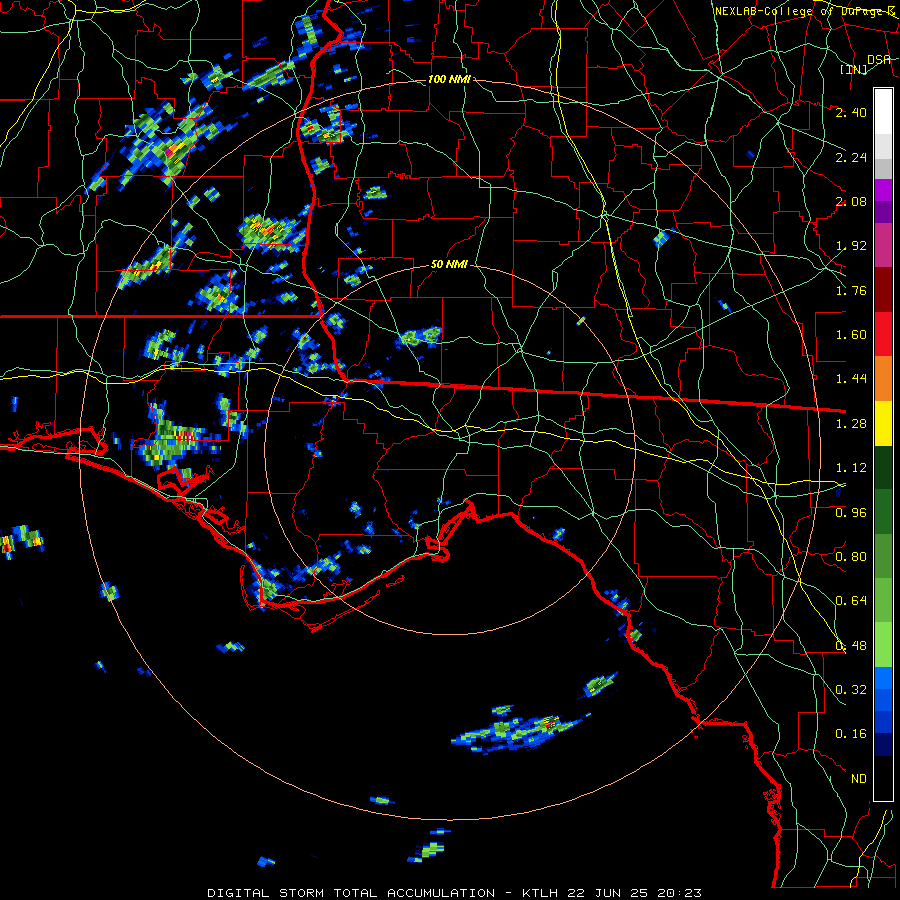Click the 2.08 legend value
900x900 pixels.
851,201
